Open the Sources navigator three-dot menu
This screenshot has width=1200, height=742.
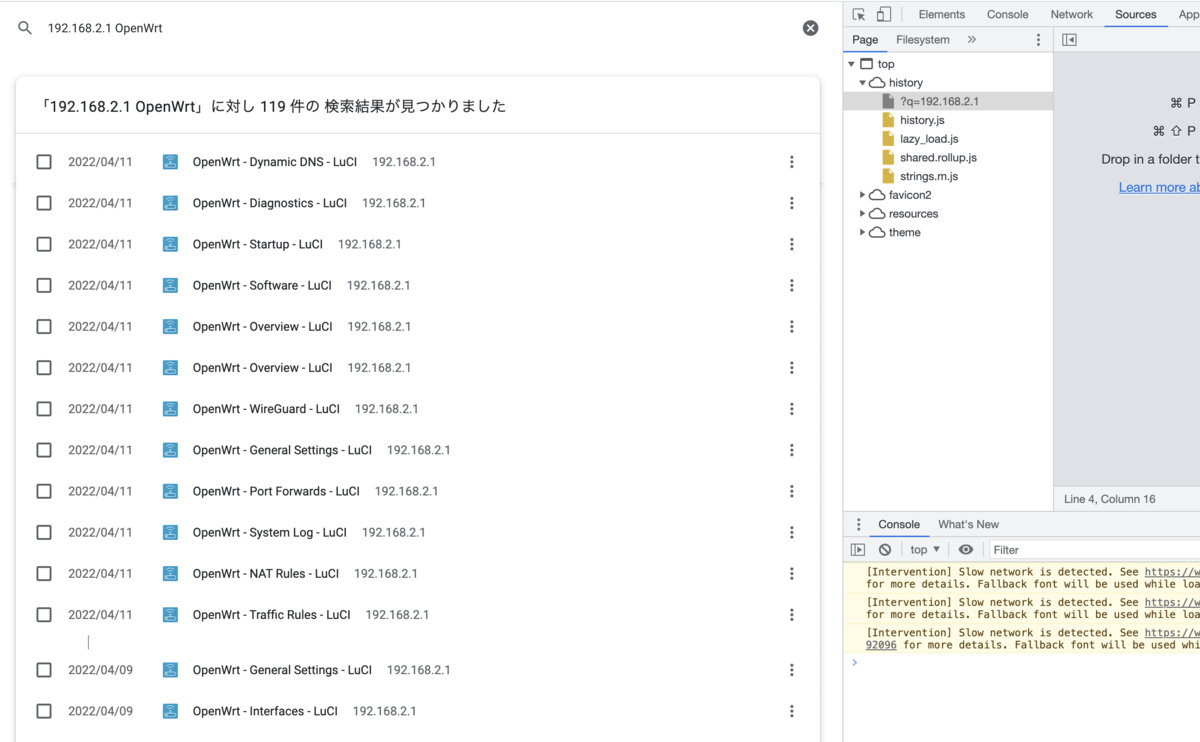click(1038, 40)
